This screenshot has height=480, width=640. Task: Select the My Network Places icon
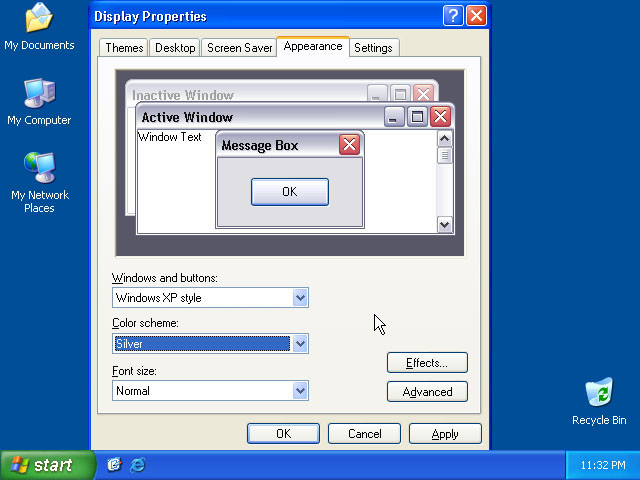click(x=39, y=183)
